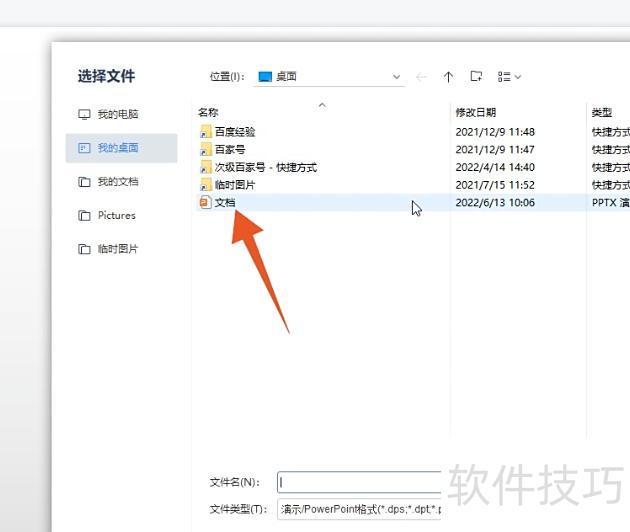Select 我的桌面 in the sidebar
Viewport: 630px width, 532px height.
pyautogui.click(x=121, y=148)
